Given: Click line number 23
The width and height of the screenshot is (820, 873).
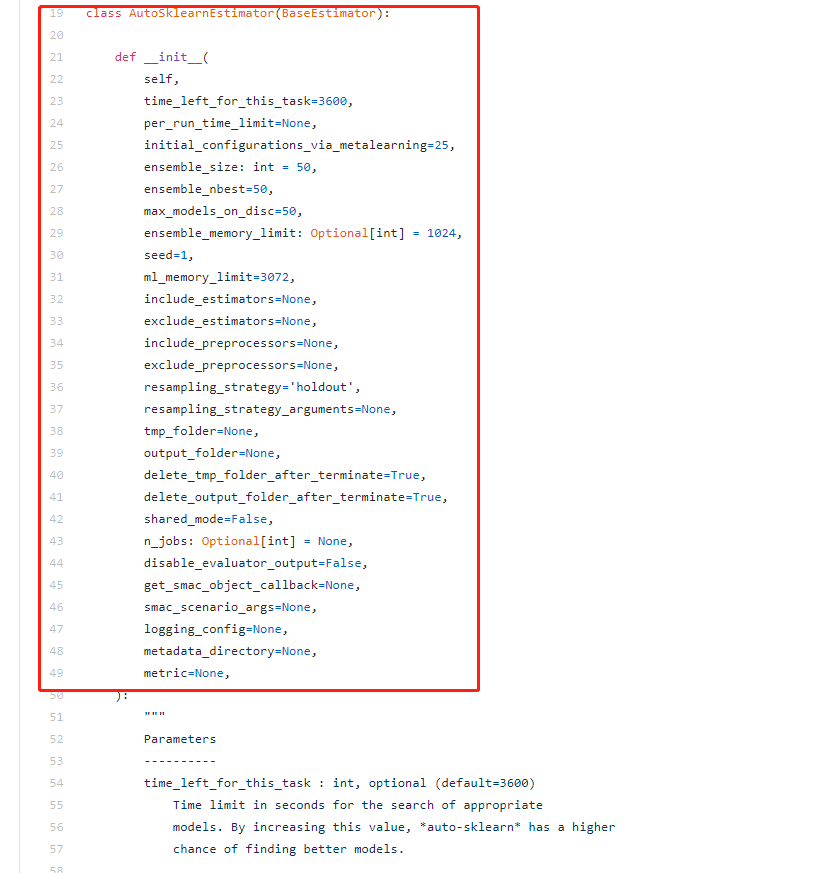Looking at the screenshot, I should pyautogui.click(x=56, y=101).
